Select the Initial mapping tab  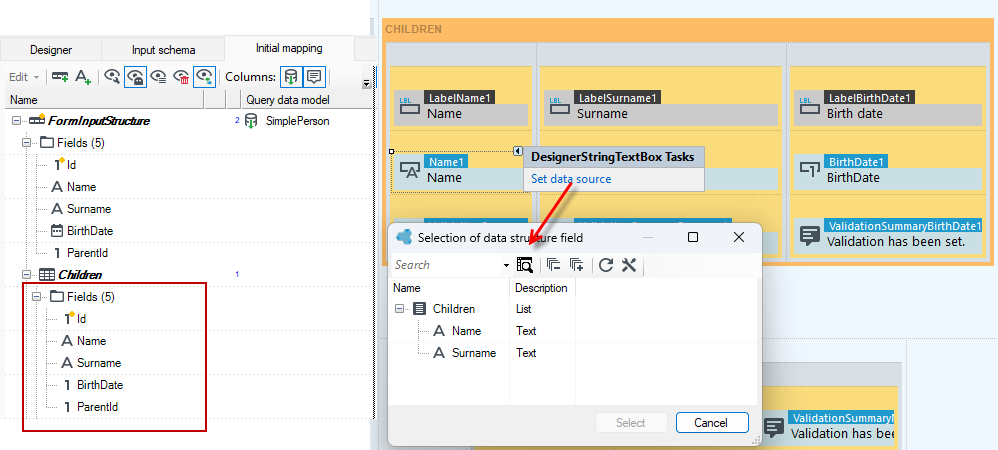point(289,48)
